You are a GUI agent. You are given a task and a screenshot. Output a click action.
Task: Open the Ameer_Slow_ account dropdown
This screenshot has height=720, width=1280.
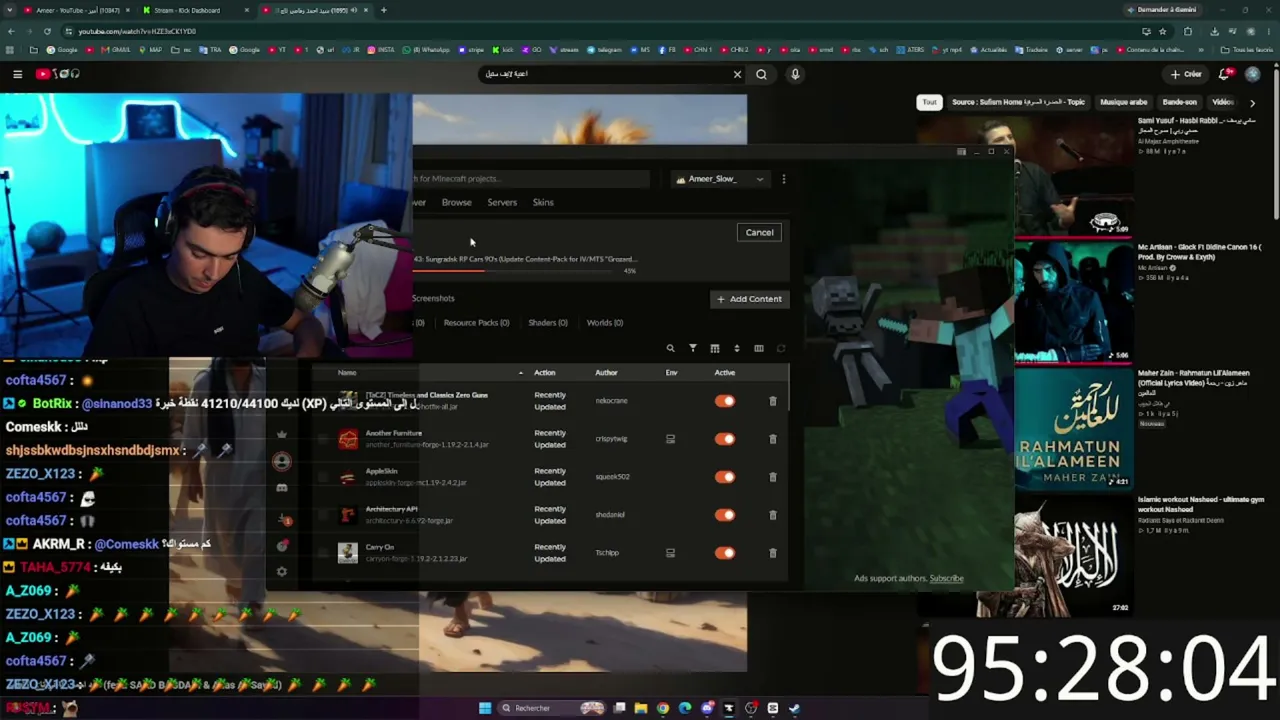720,179
